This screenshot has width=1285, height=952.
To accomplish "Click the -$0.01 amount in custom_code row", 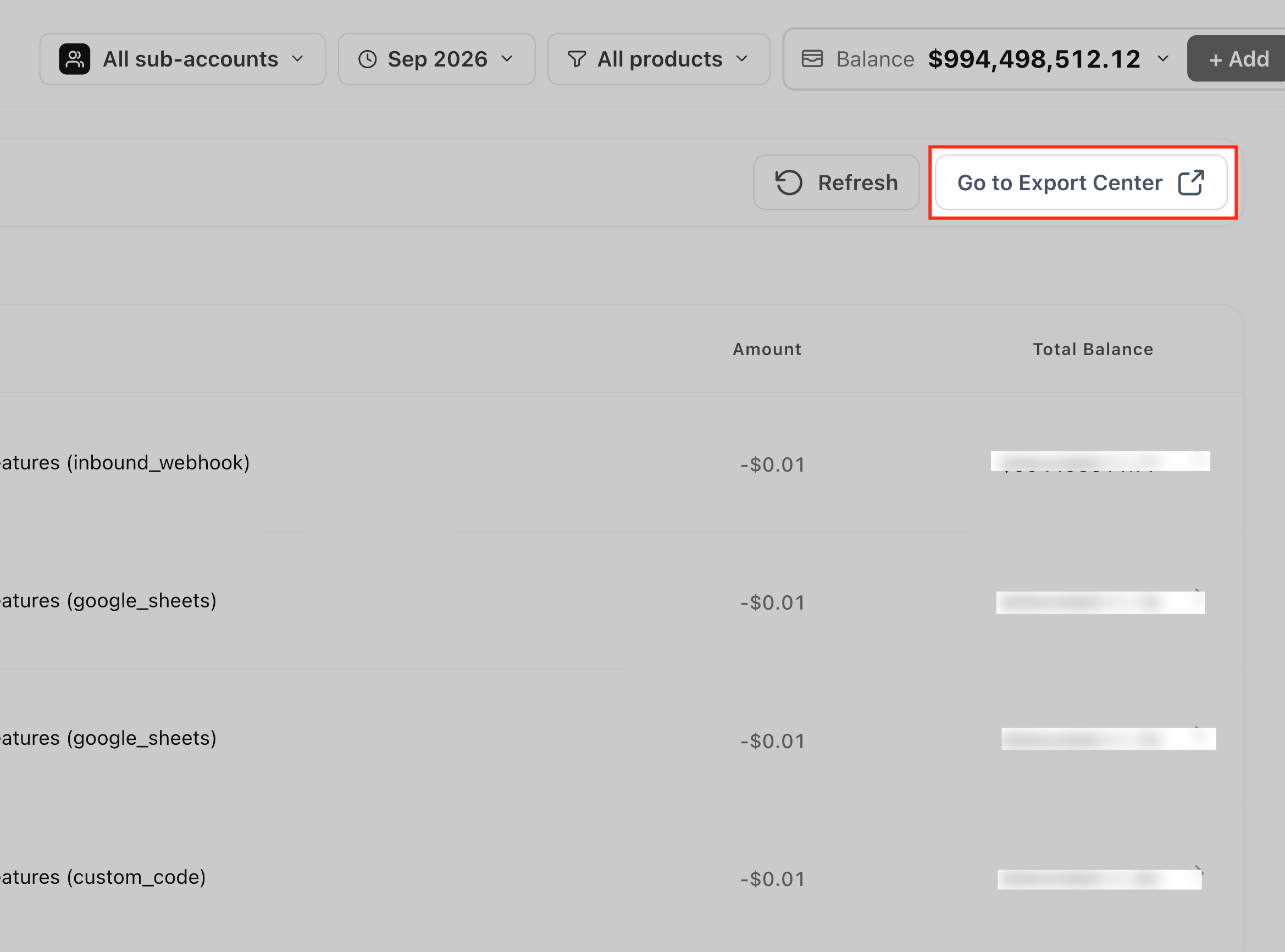I will [772, 879].
